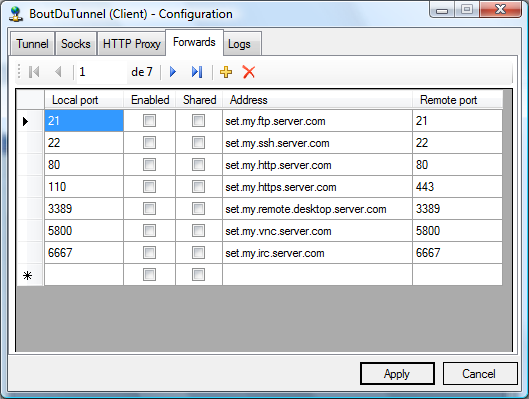Click toolbar grip handle
The height and width of the screenshot is (399, 529).
point(19,72)
